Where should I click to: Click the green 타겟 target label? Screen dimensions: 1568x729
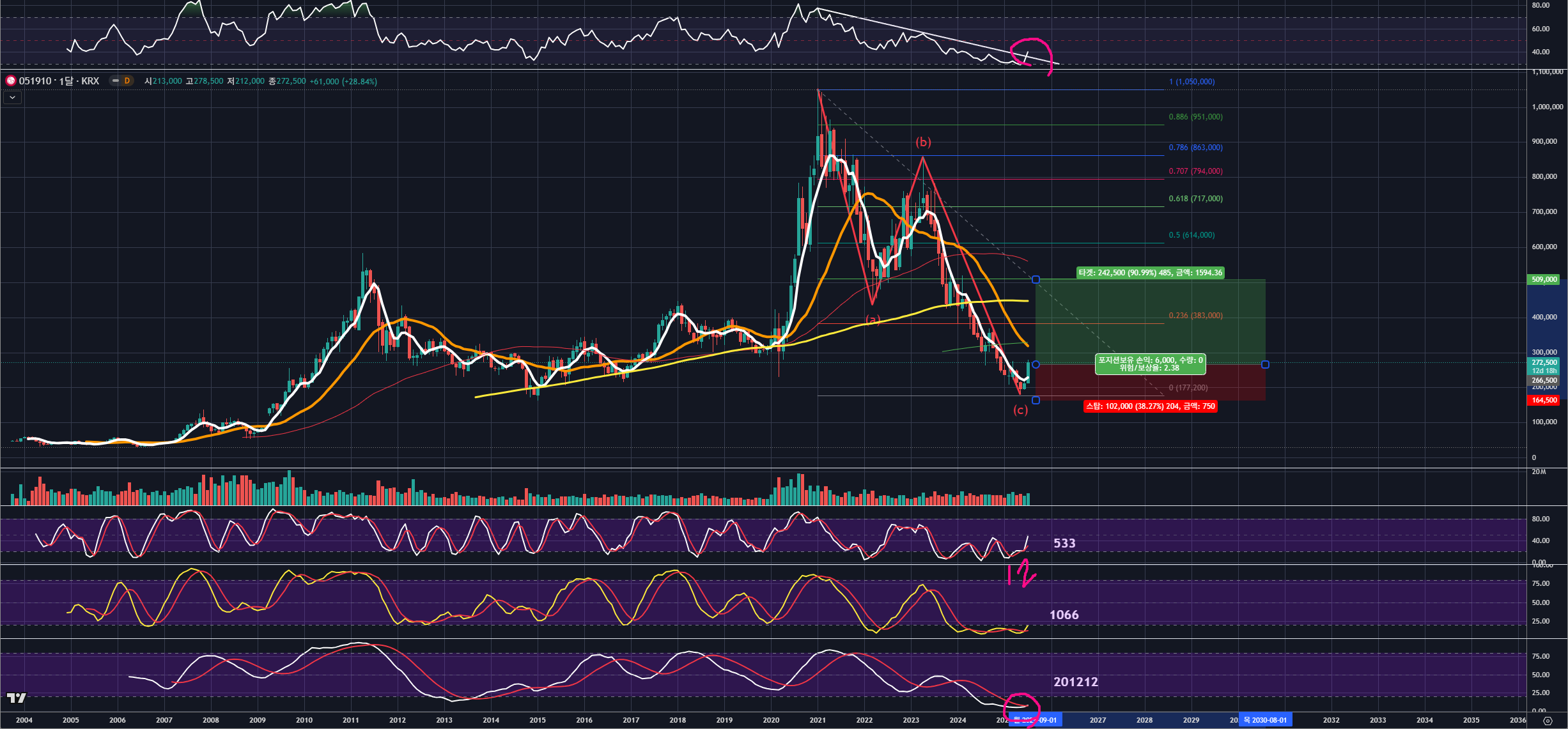pyautogui.click(x=1150, y=273)
